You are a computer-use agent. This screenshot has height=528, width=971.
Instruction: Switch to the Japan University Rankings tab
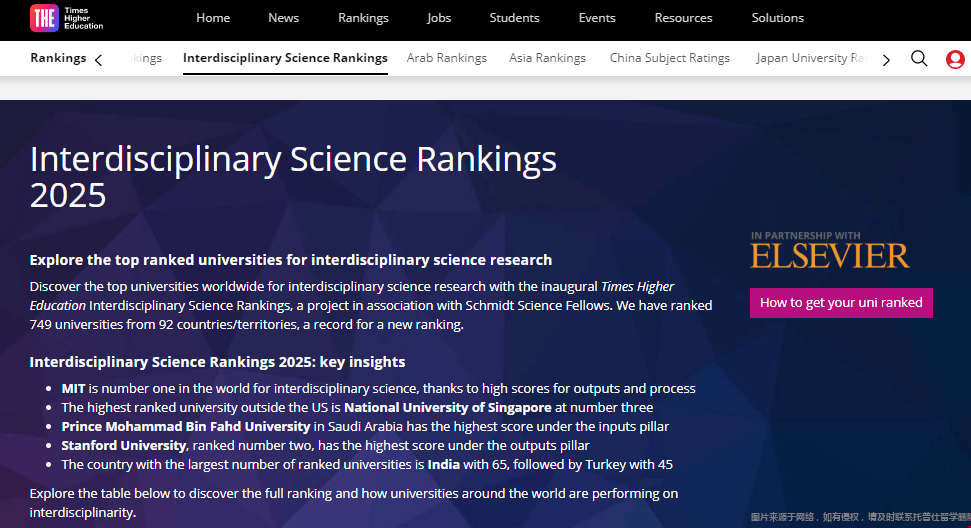[811, 58]
